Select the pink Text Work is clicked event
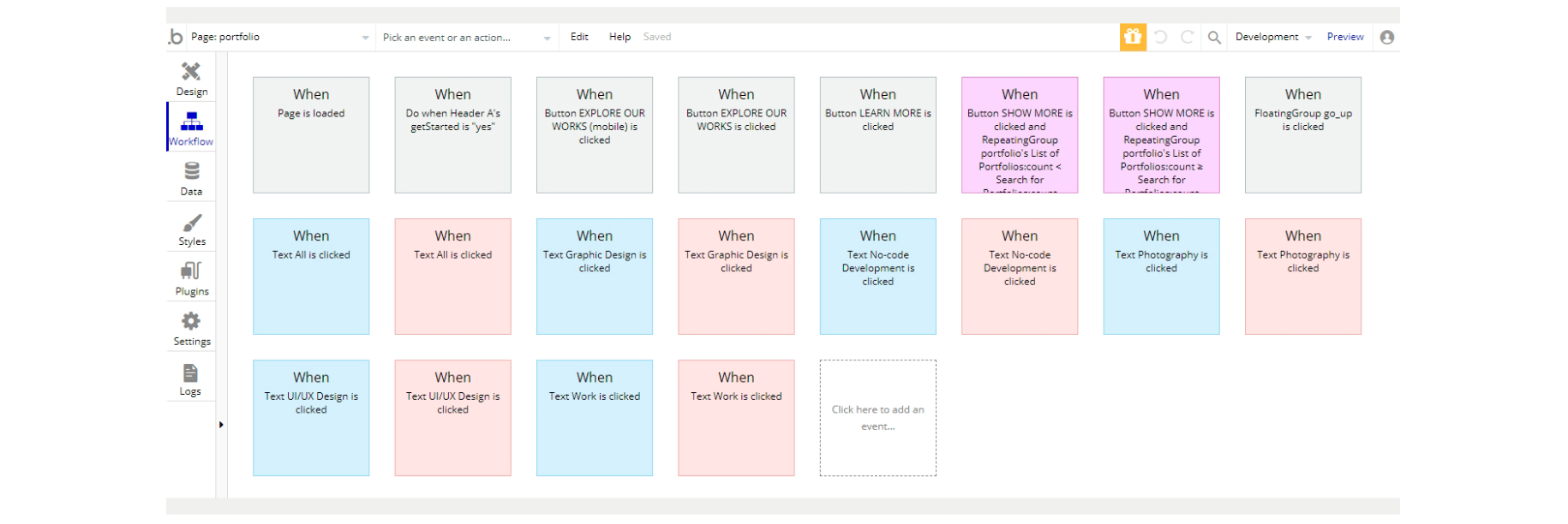The width and height of the screenshot is (1568, 524). click(x=736, y=418)
